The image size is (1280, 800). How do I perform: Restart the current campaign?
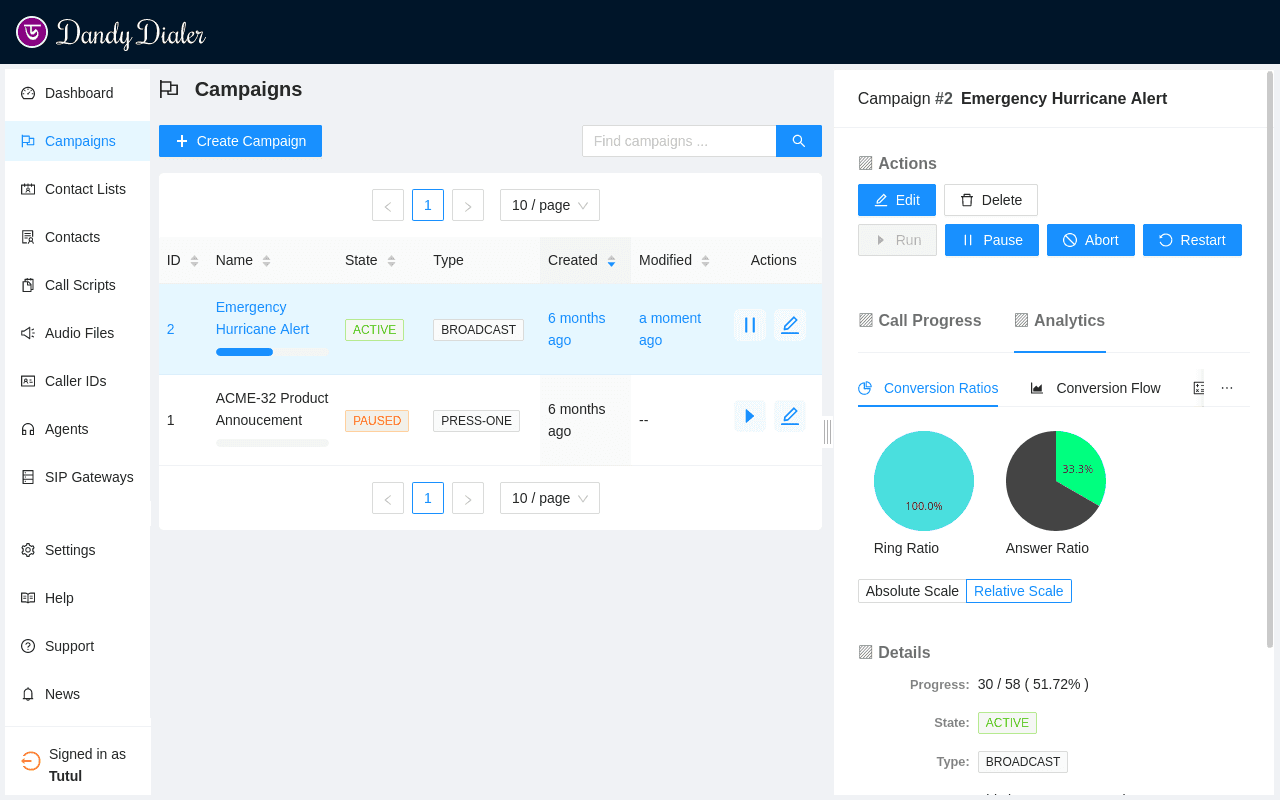(x=1192, y=240)
